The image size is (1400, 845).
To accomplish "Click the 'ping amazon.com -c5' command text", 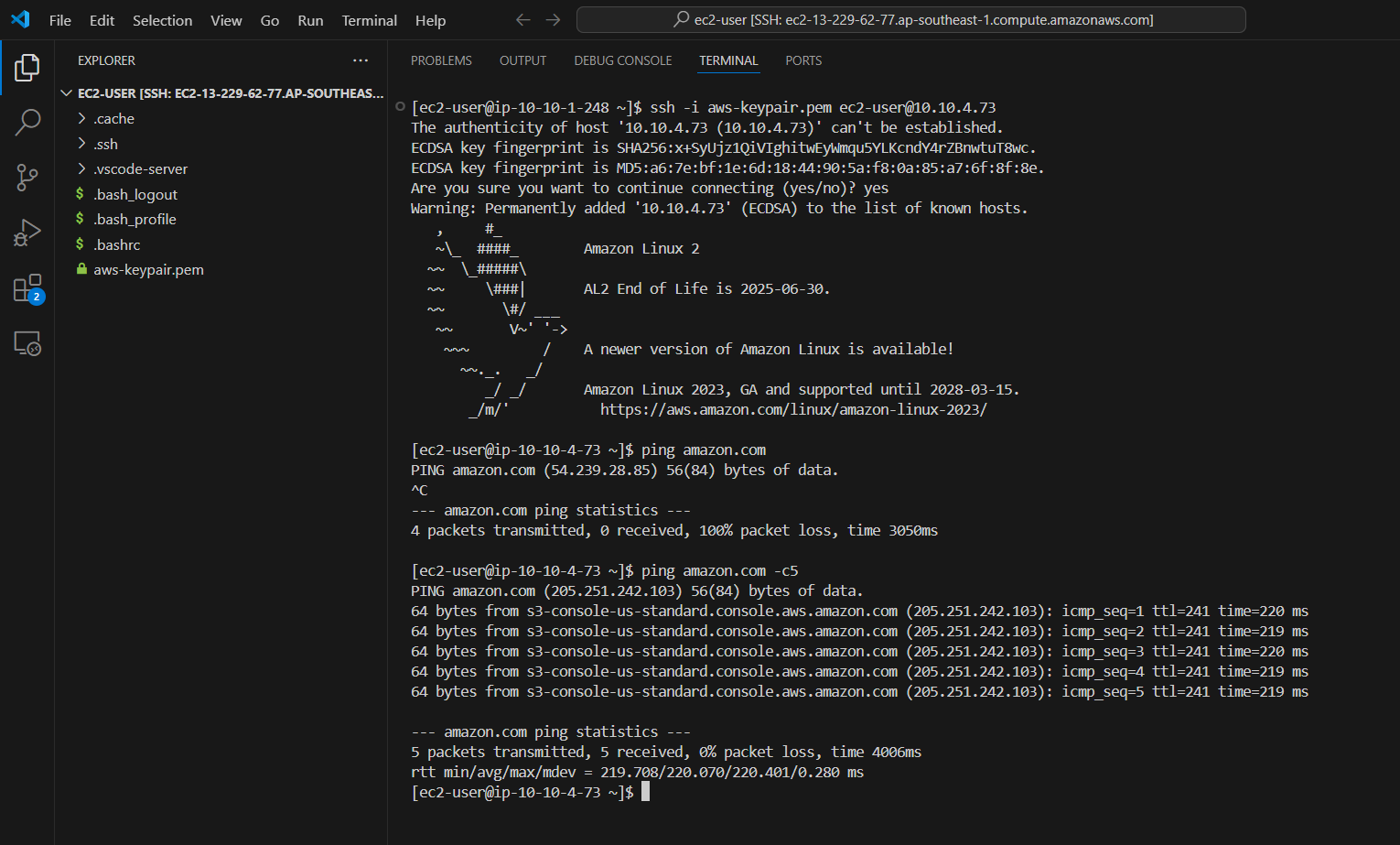I will [719, 570].
